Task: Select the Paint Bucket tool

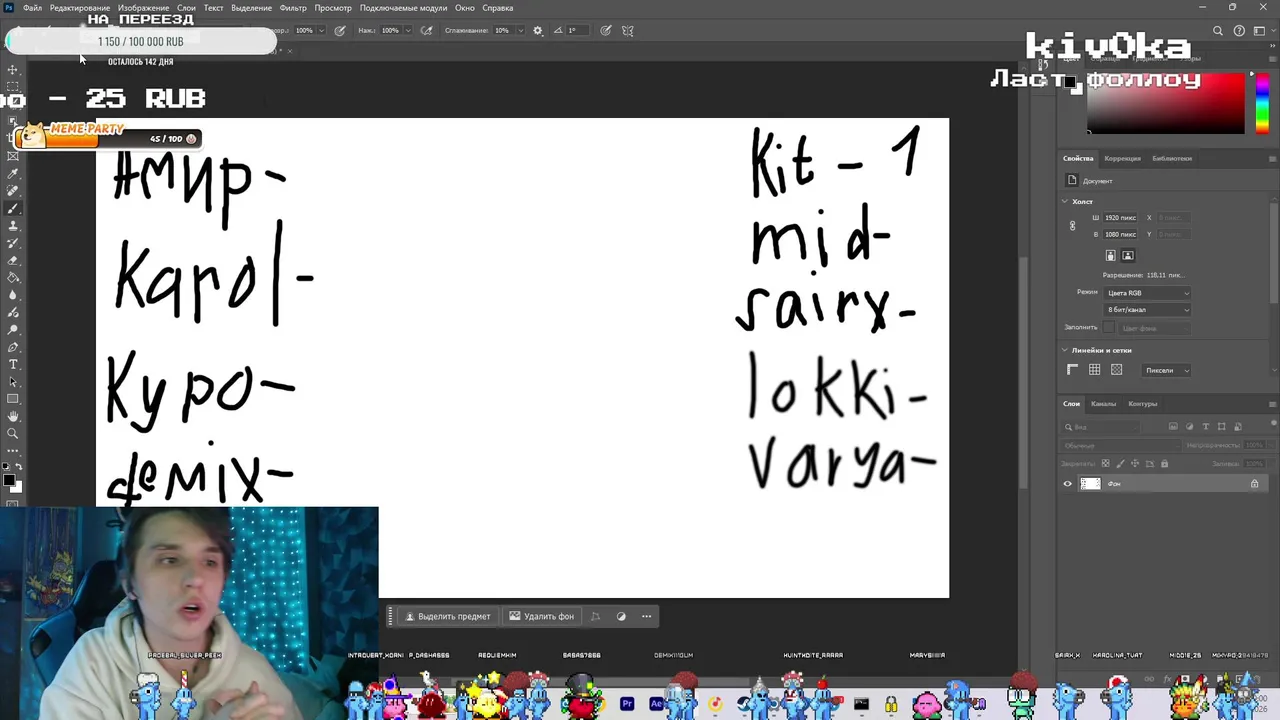Action: coord(13,277)
